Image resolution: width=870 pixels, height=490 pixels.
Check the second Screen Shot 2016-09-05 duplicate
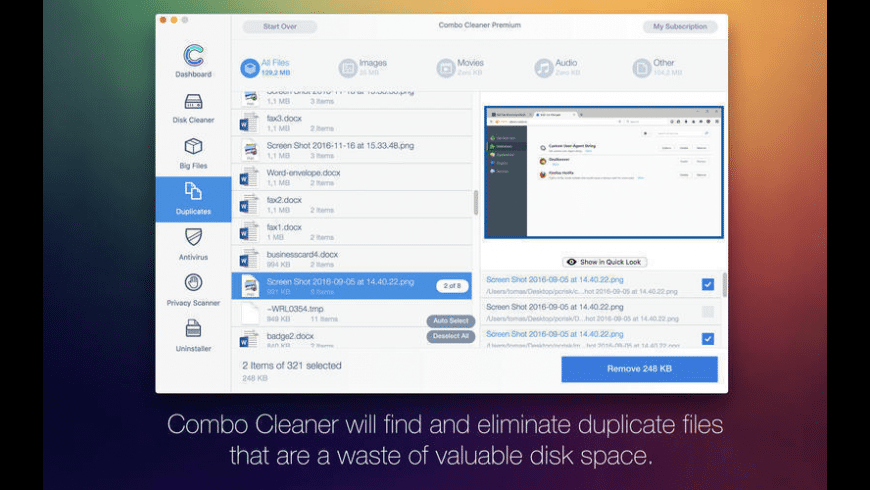(x=707, y=311)
